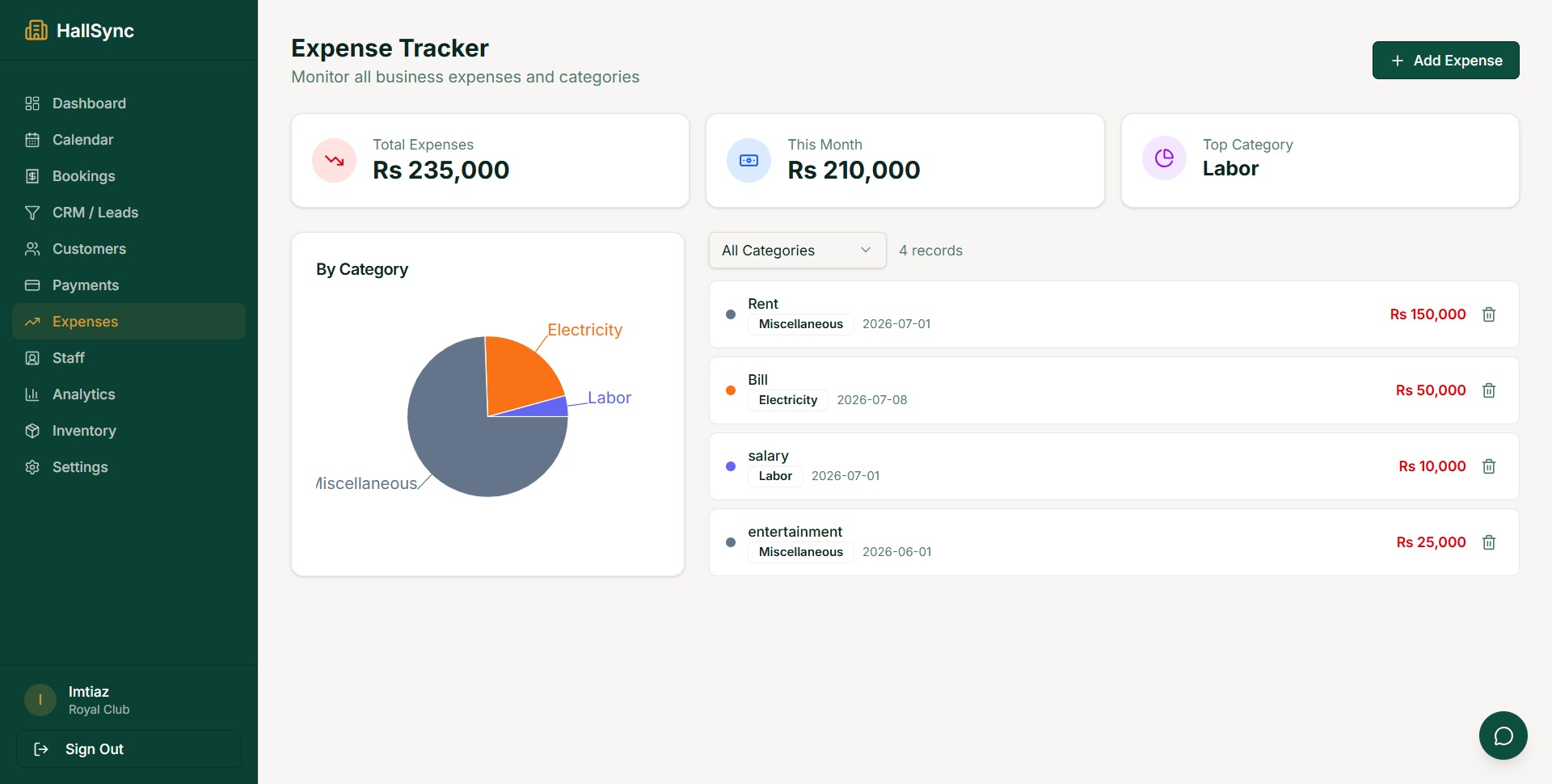Click the 4 records count

930,251
